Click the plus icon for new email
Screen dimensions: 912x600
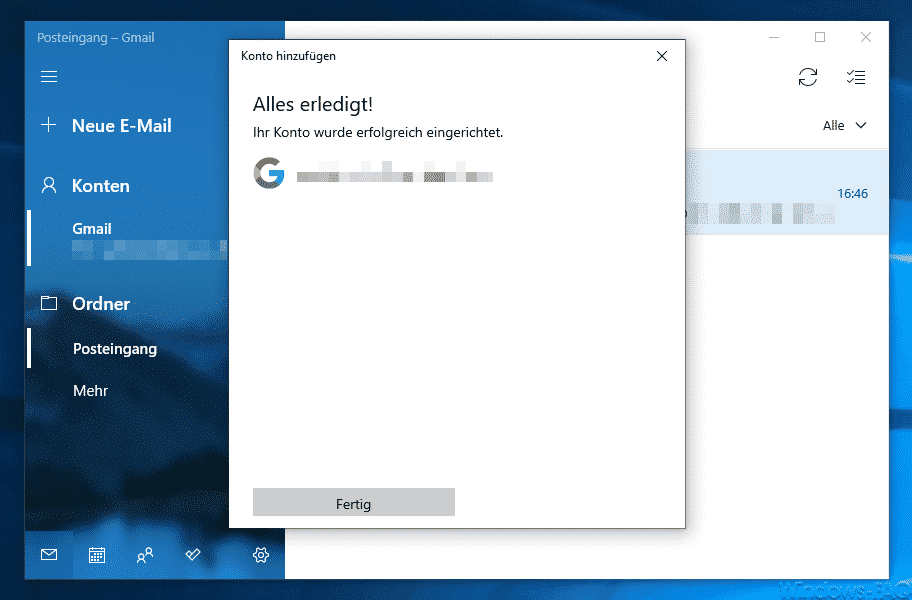coord(49,125)
